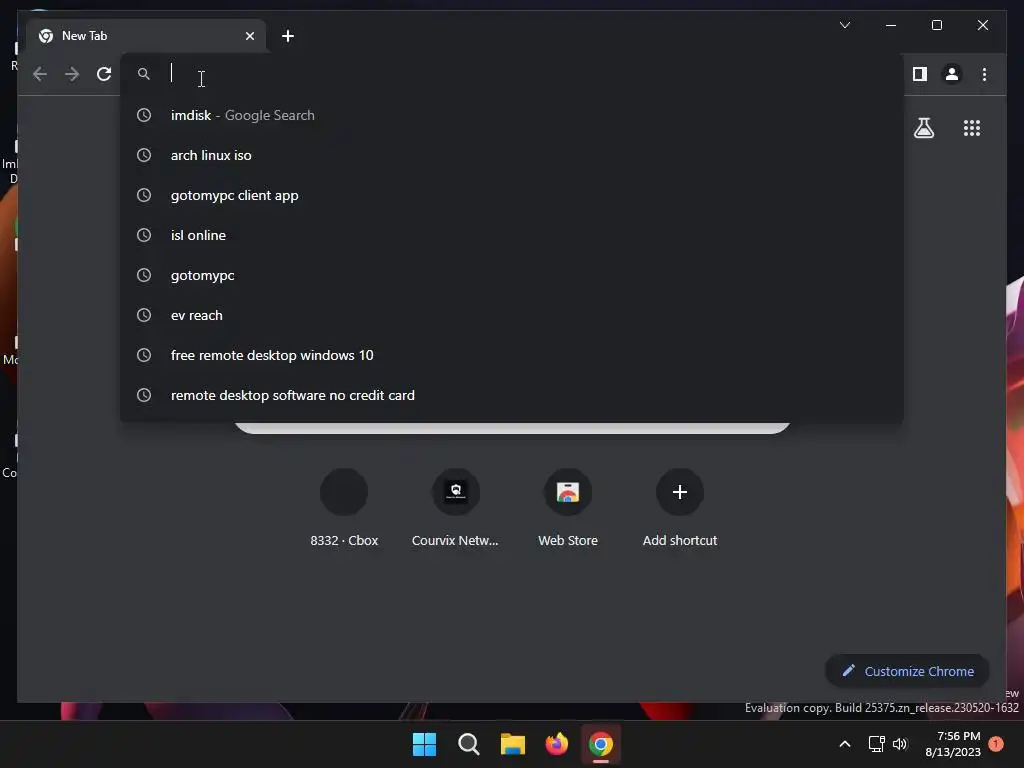This screenshot has height=768, width=1024.
Task: Reload the page with the refresh icon
Action: pos(104,74)
